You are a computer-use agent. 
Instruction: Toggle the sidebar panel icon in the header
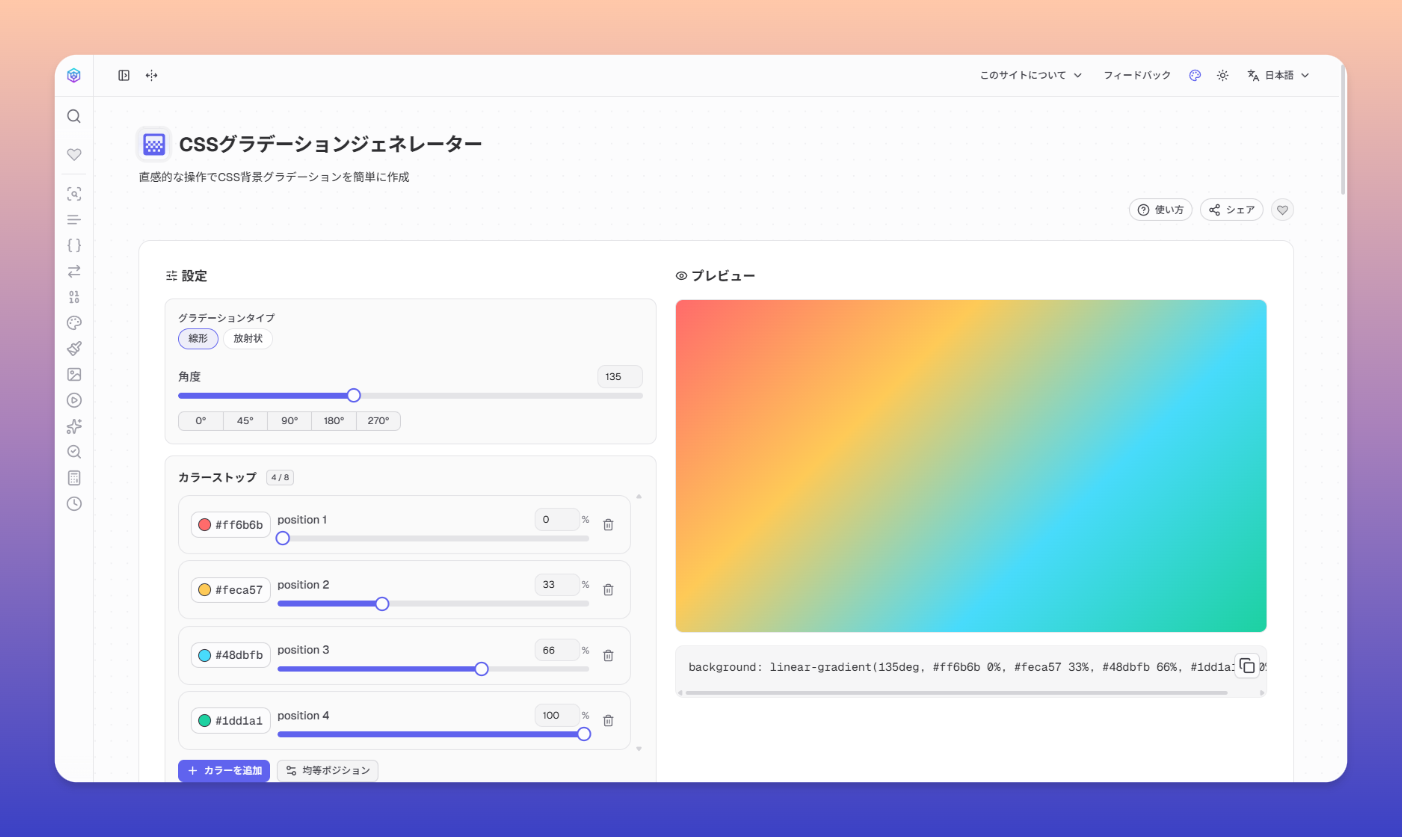[x=124, y=75]
